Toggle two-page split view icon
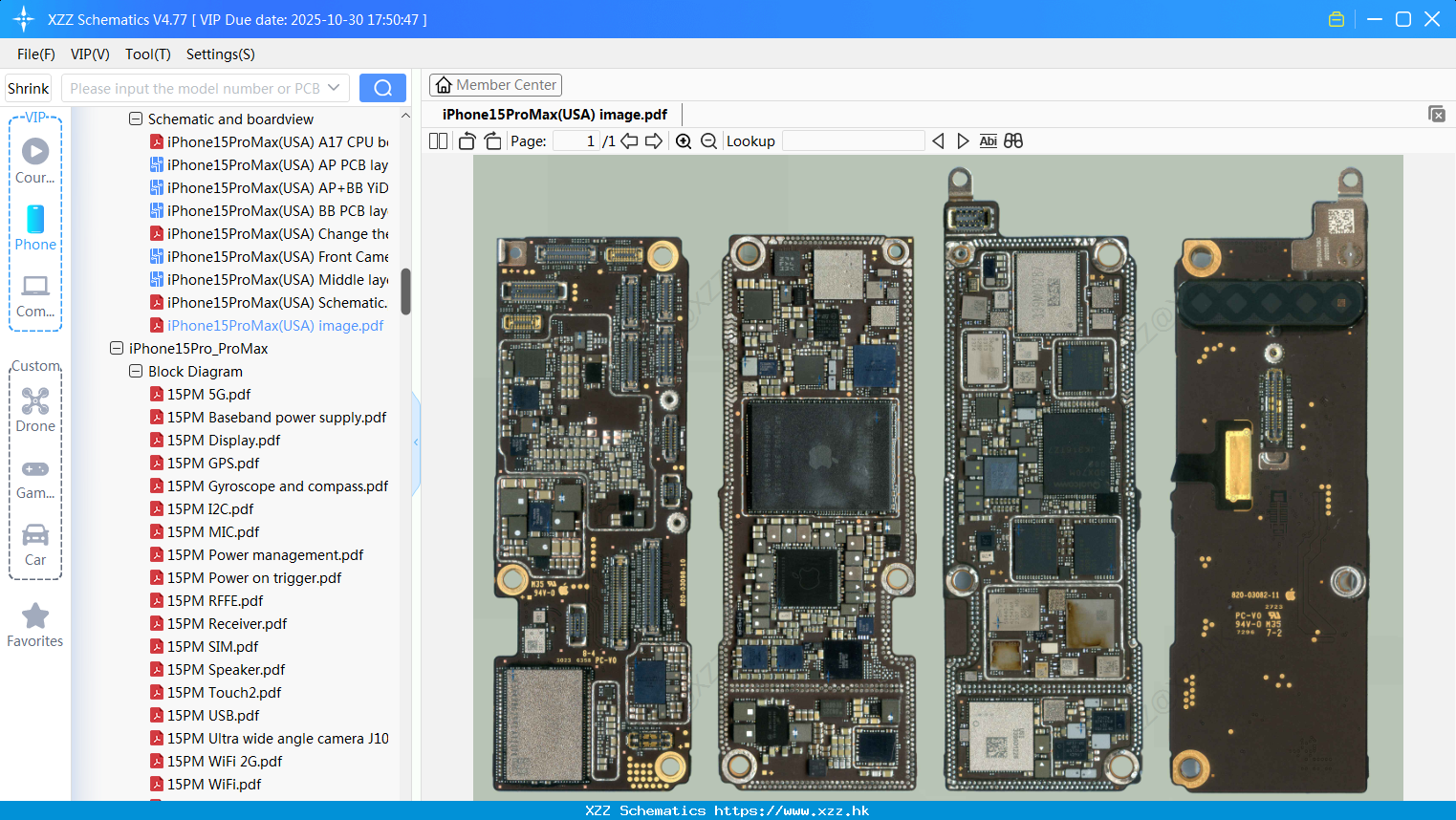1456x820 pixels. point(438,140)
